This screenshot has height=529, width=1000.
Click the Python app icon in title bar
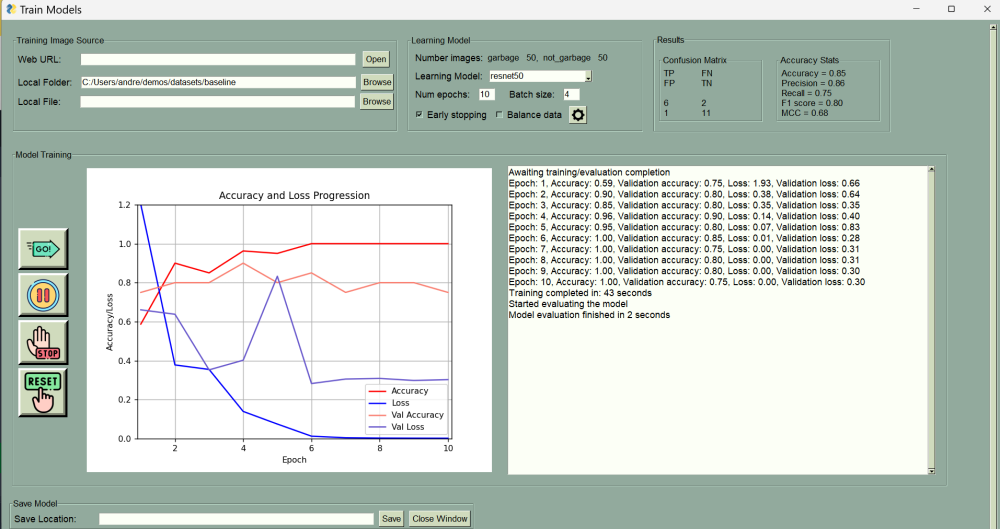pos(9,9)
